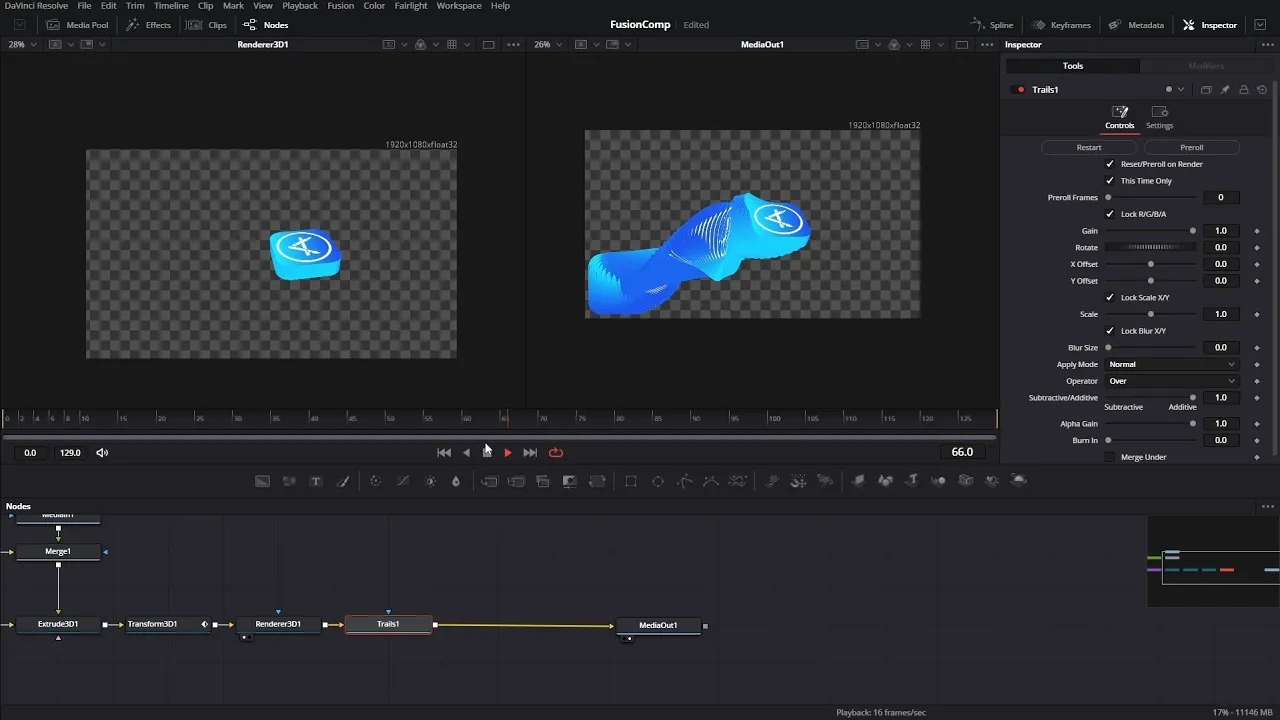Click the Media Pool icon
The width and height of the screenshot is (1280, 720).
click(x=54, y=25)
